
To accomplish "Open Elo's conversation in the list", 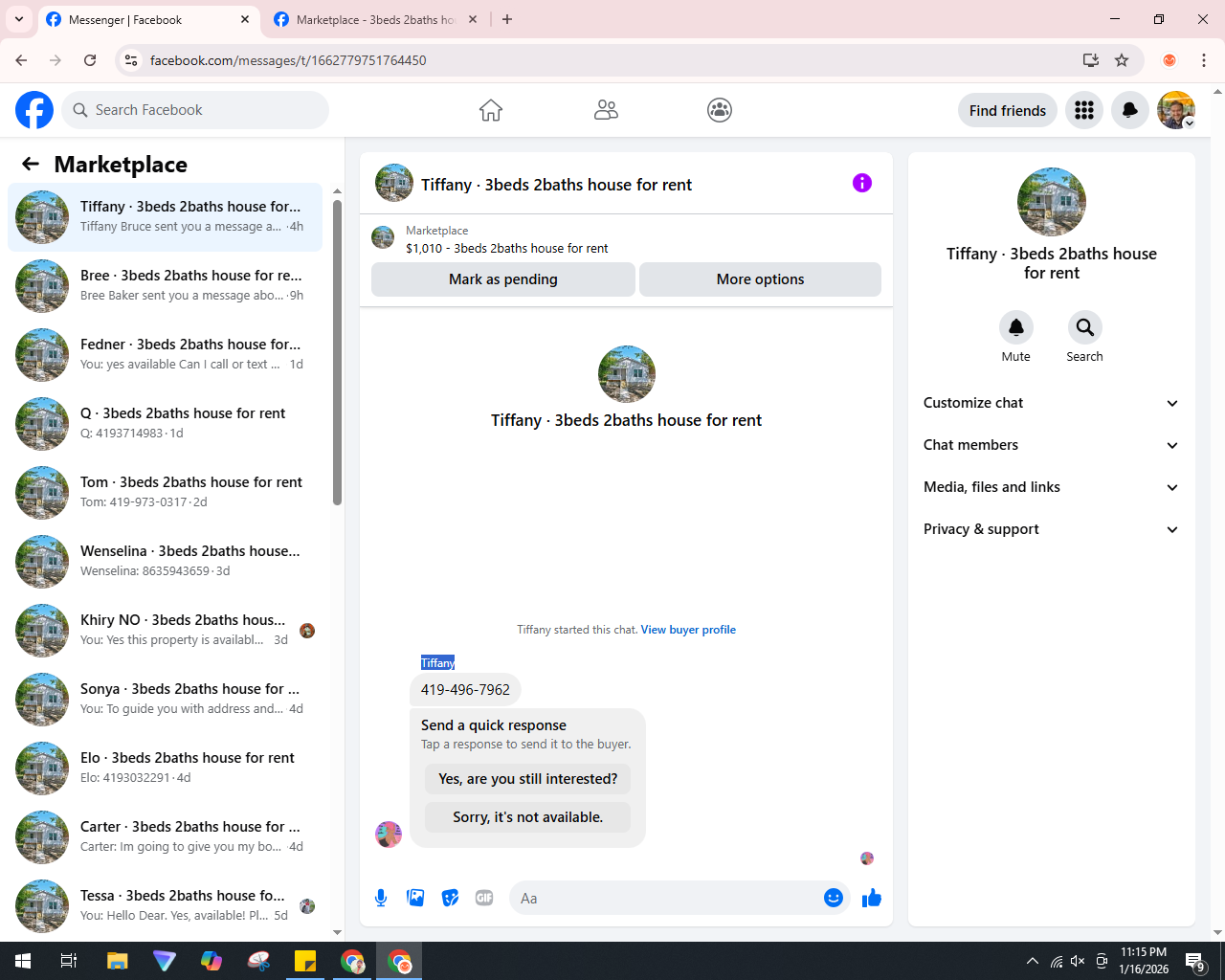I will (x=165, y=768).
